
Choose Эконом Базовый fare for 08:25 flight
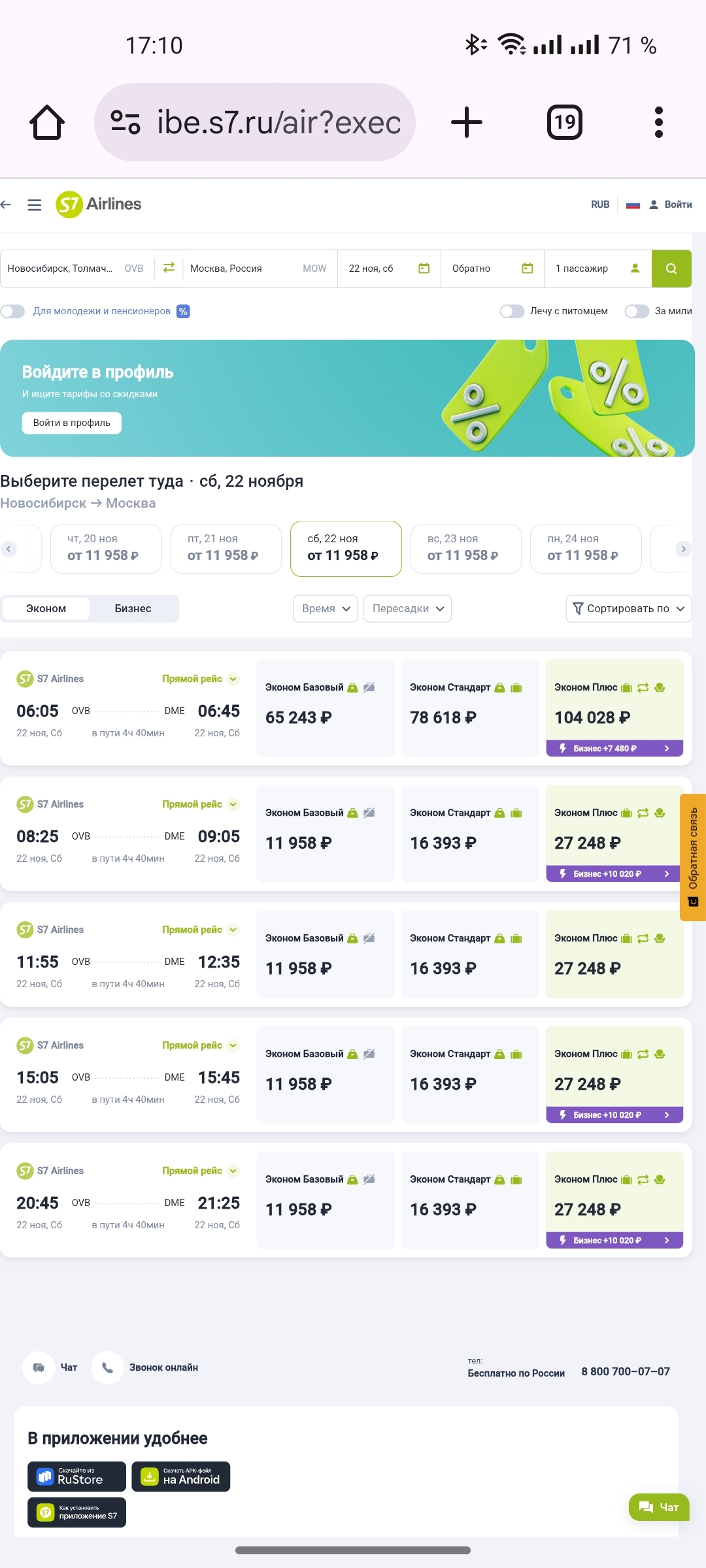[326, 834]
